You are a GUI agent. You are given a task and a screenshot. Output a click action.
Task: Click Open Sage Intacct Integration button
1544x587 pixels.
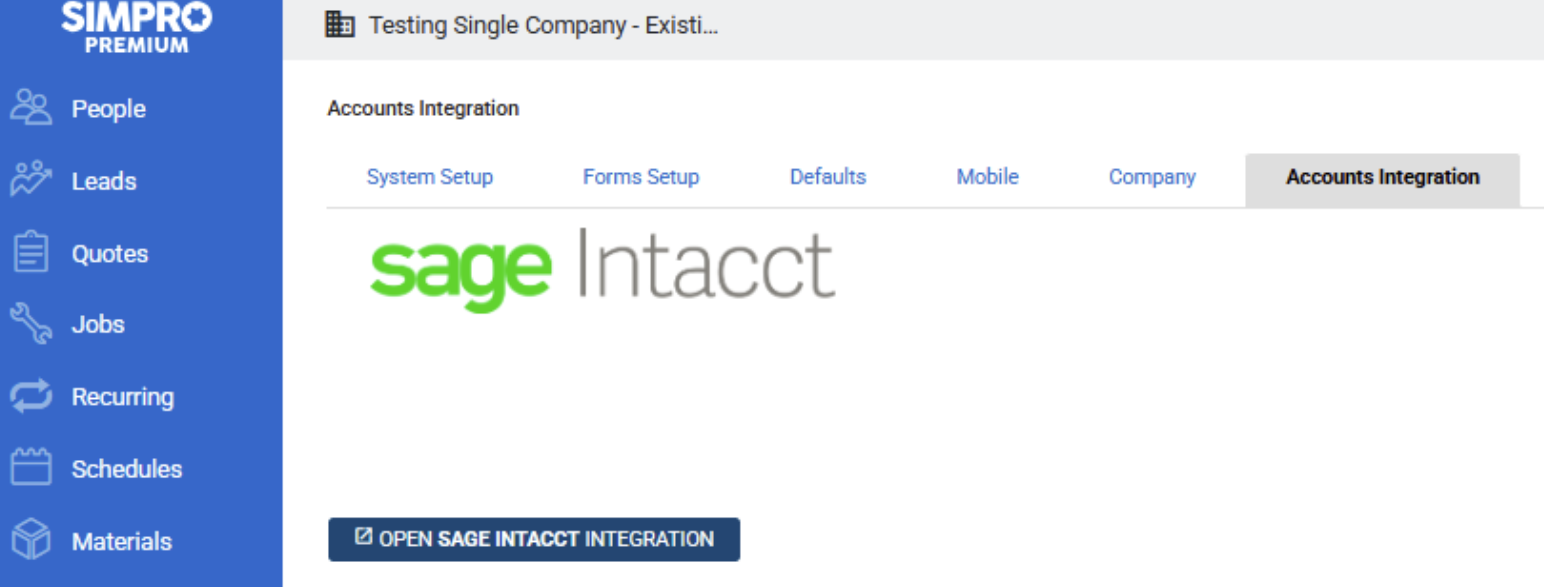pos(534,539)
